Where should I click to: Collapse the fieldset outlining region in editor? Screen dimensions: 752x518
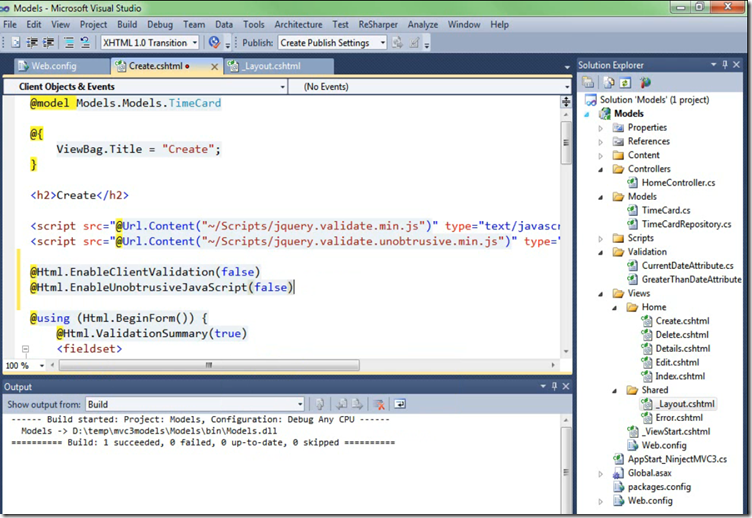coord(25,349)
